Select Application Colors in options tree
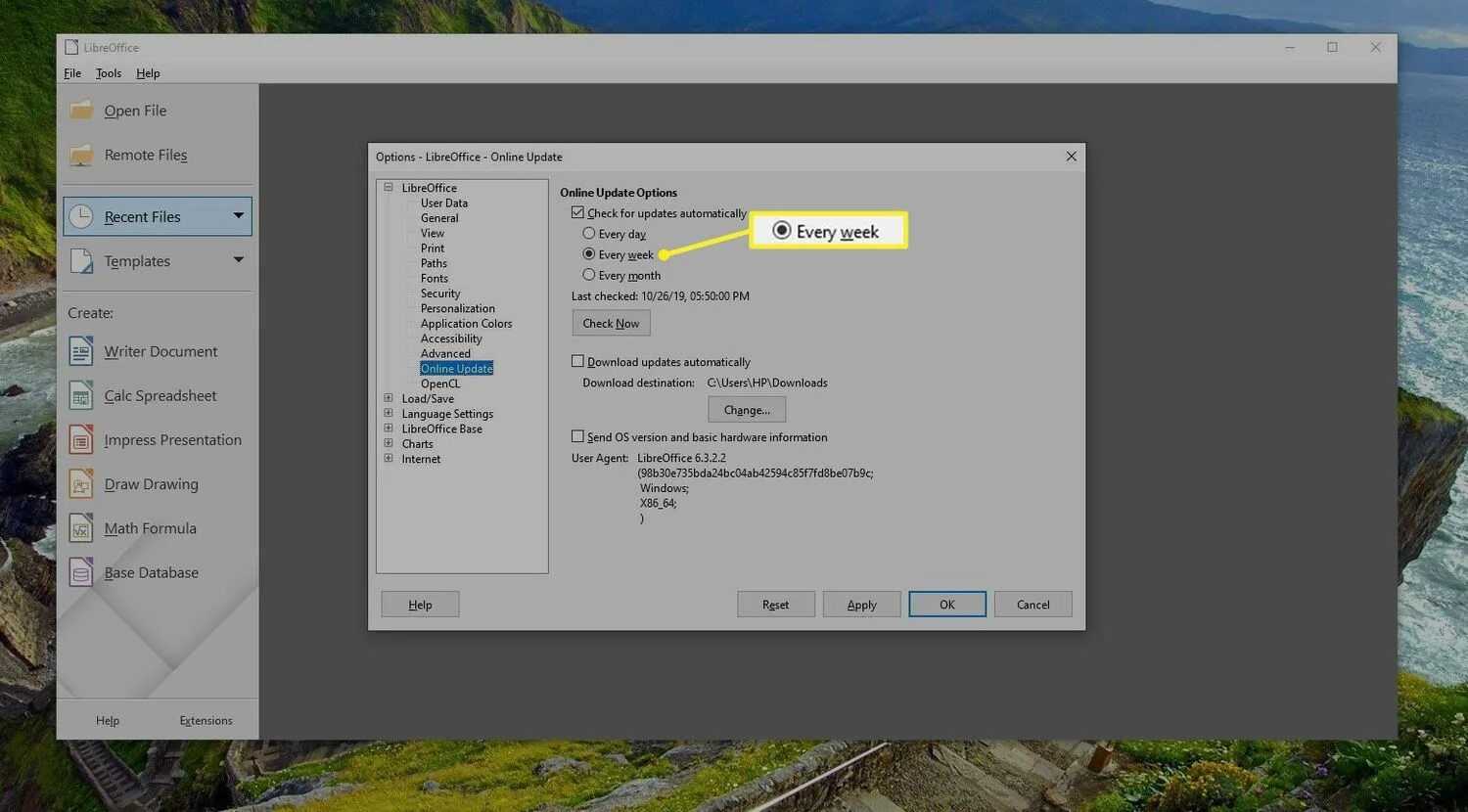 coord(466,323)
